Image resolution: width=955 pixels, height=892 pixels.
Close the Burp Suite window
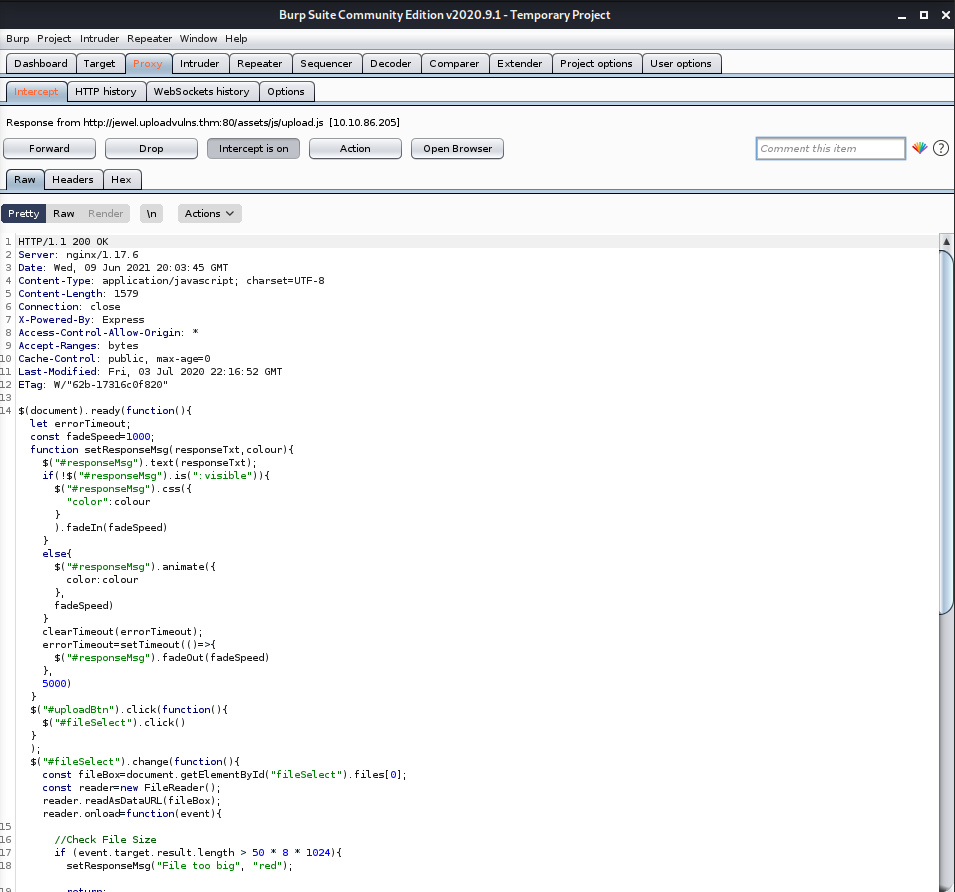945,15
